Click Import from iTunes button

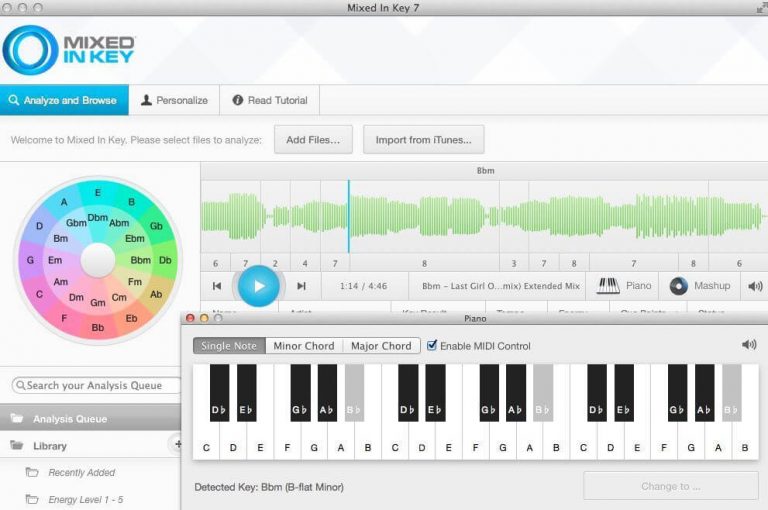click(x=424, y=140)
